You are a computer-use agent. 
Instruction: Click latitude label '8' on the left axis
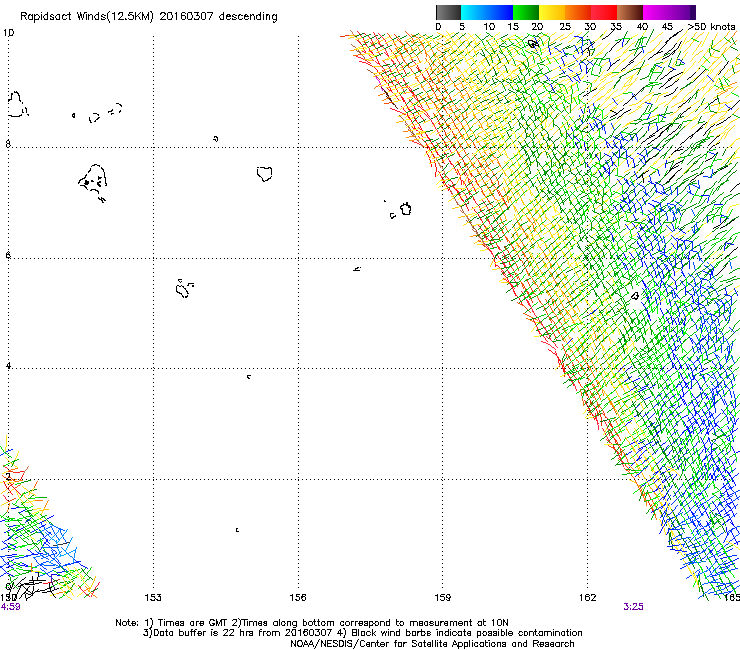8,144
